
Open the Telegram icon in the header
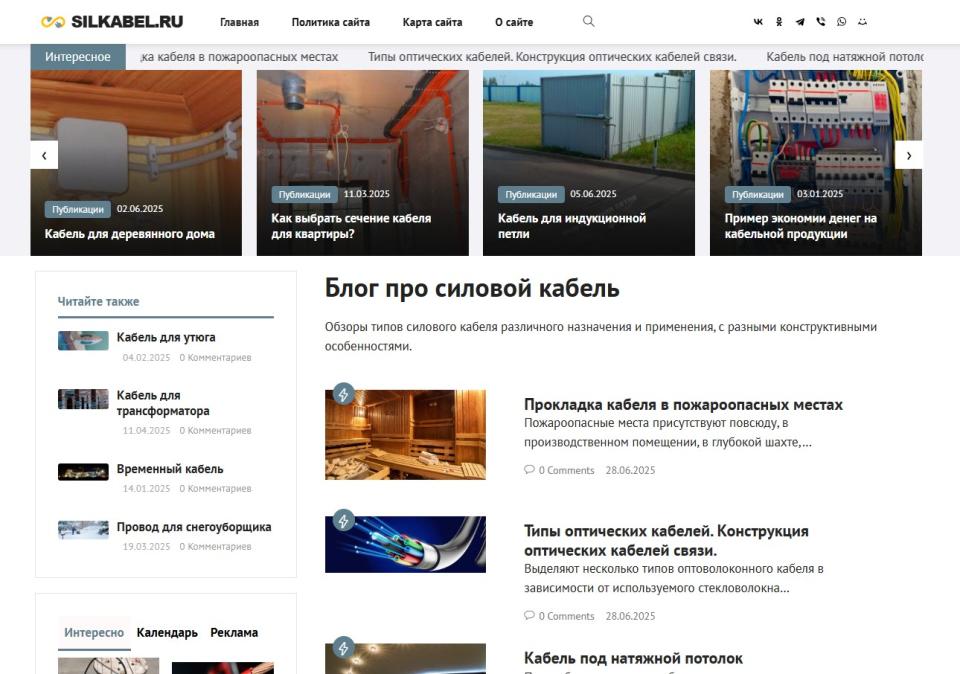(800, 20)
